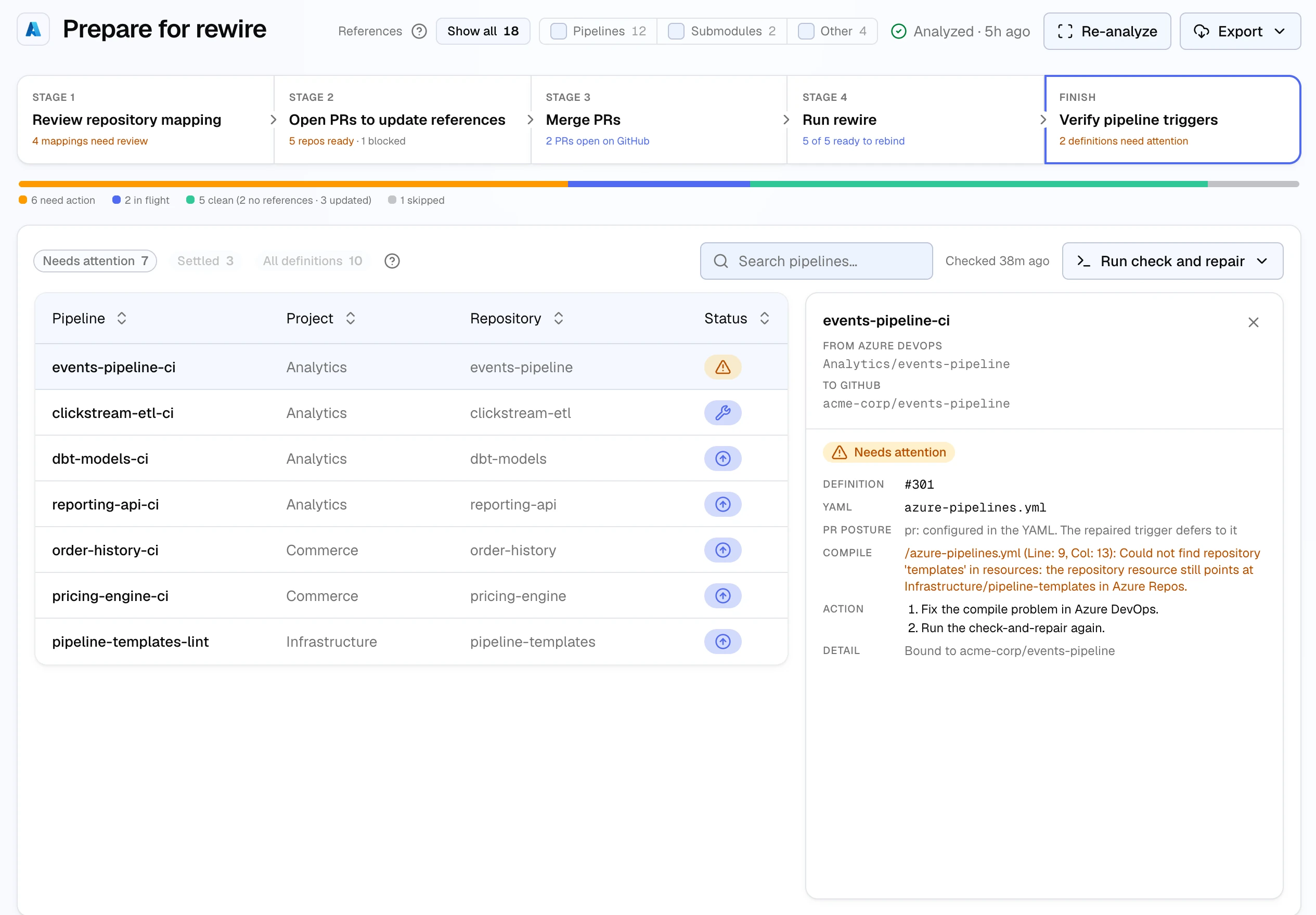Viewport: 1316px width, 915px height.
Task: Switch to the Needs attention 7 filter
Action: coord(95,262)
